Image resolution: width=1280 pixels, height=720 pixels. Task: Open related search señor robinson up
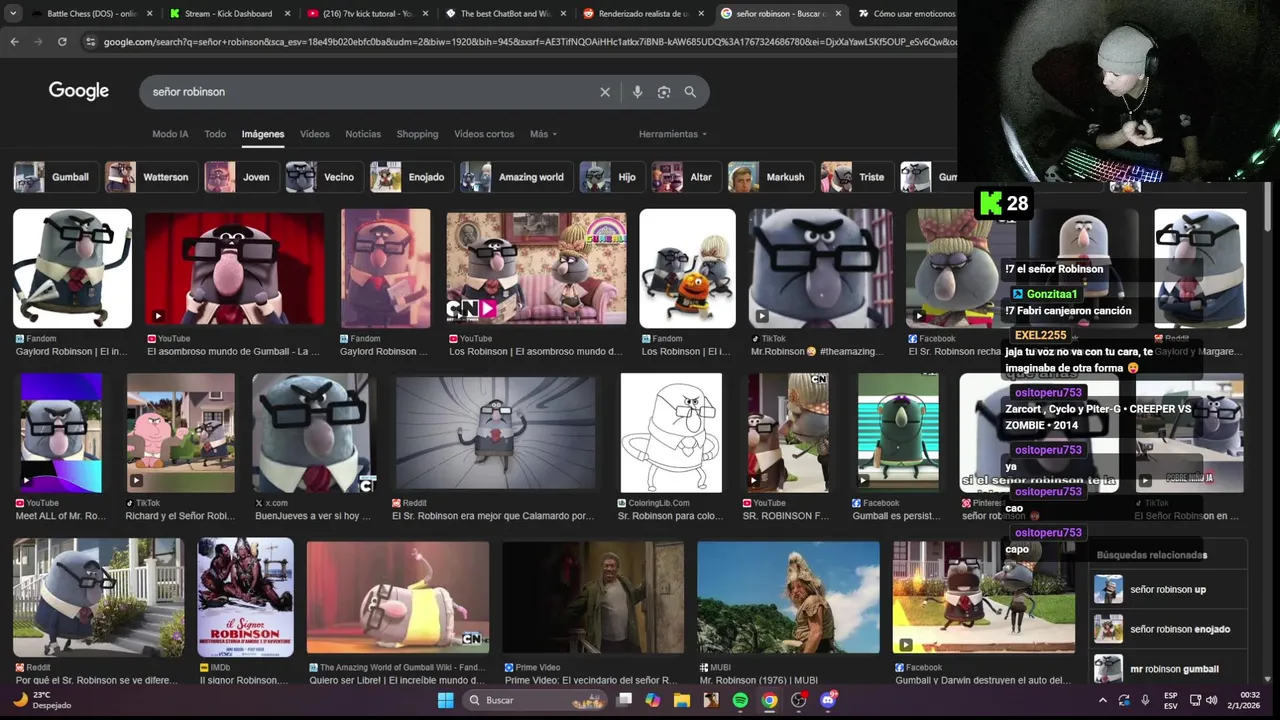click(x=1168, y=589)
